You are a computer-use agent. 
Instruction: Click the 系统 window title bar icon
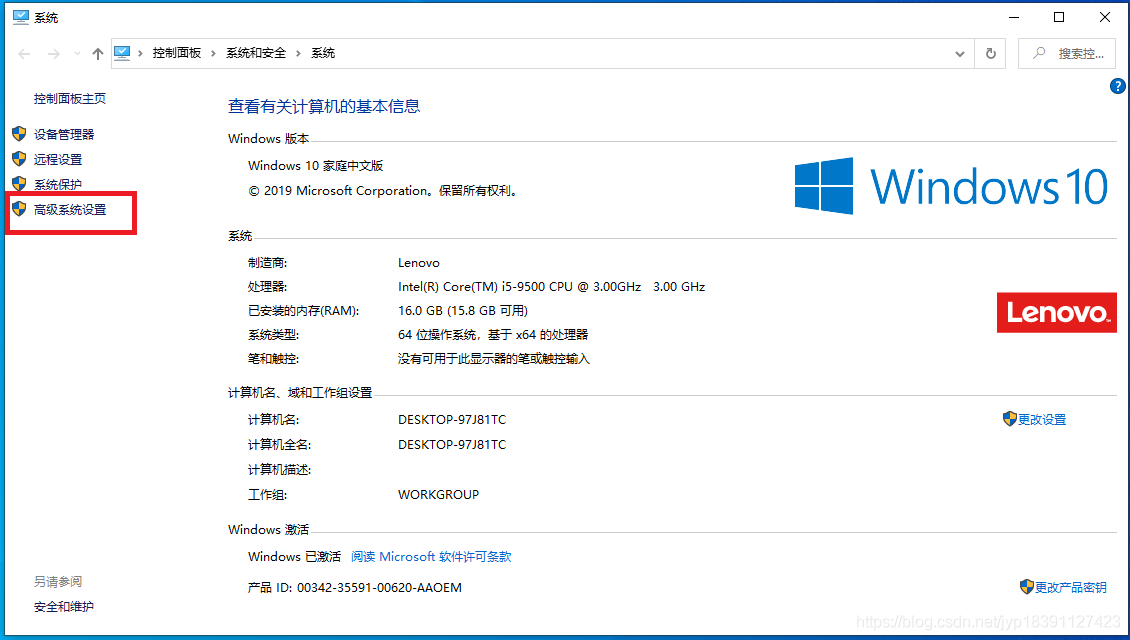click(x=21, y=17)
